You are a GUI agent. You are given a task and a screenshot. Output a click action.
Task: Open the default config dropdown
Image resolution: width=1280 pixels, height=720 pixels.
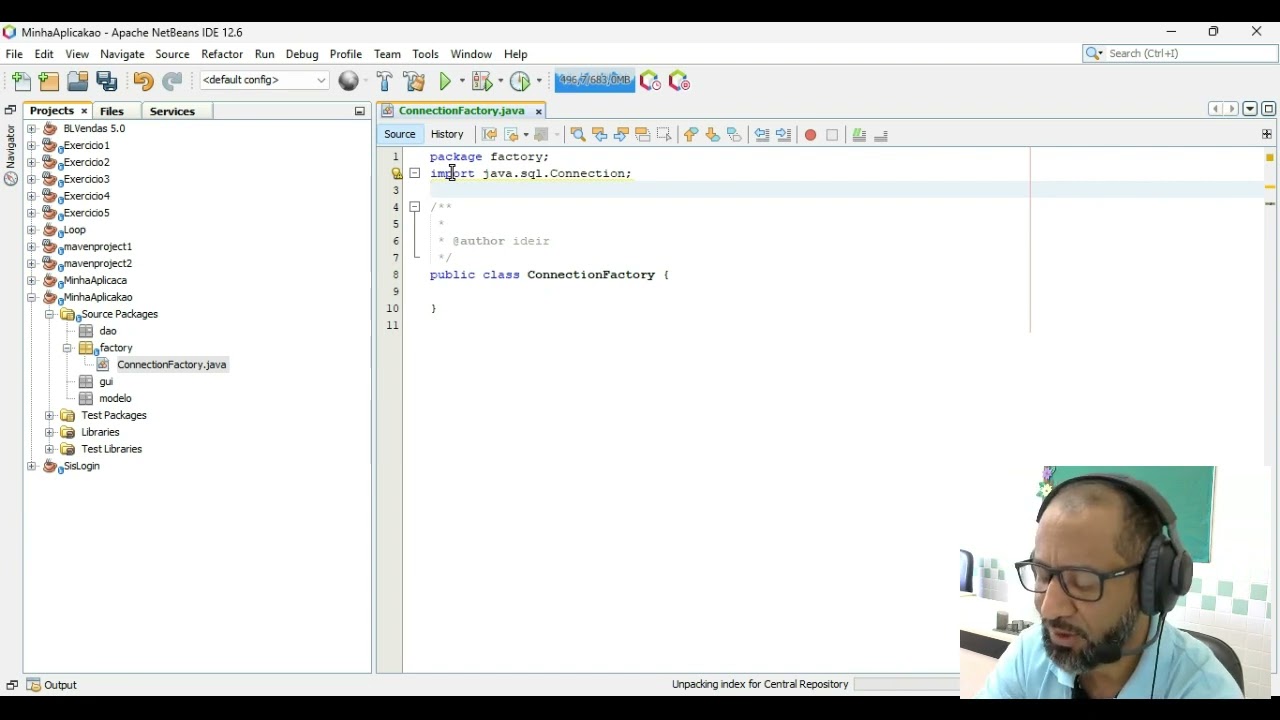[264, 80]
